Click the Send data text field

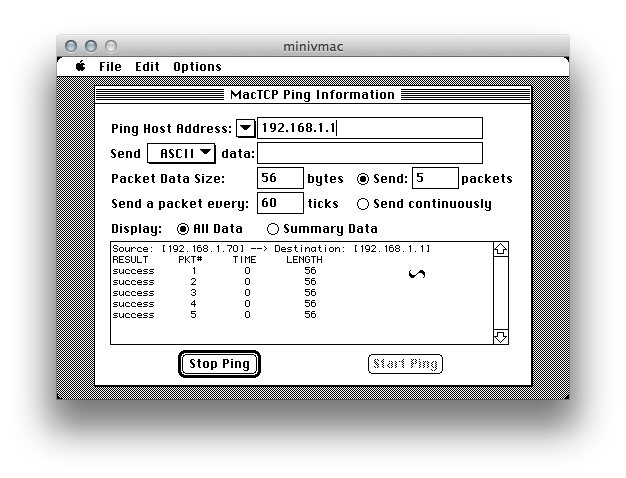click(370, 153)
